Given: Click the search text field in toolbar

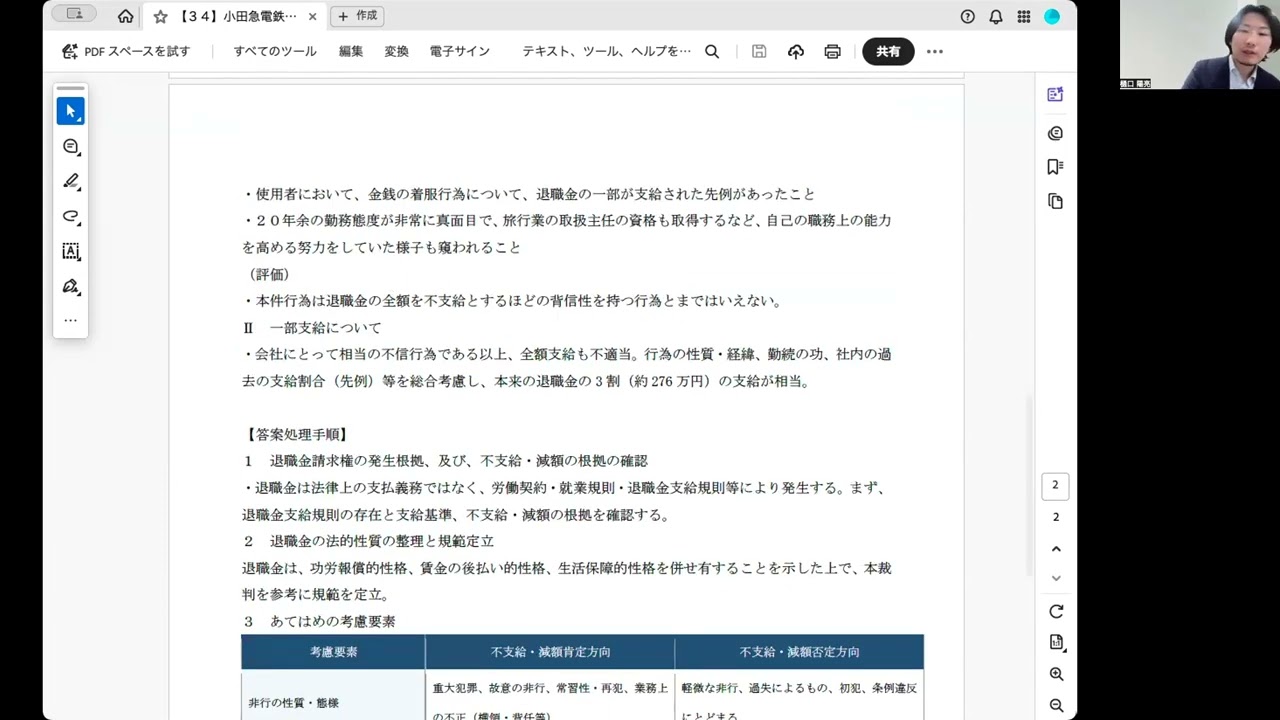Looking at the screenshot, I should [606, 51].
